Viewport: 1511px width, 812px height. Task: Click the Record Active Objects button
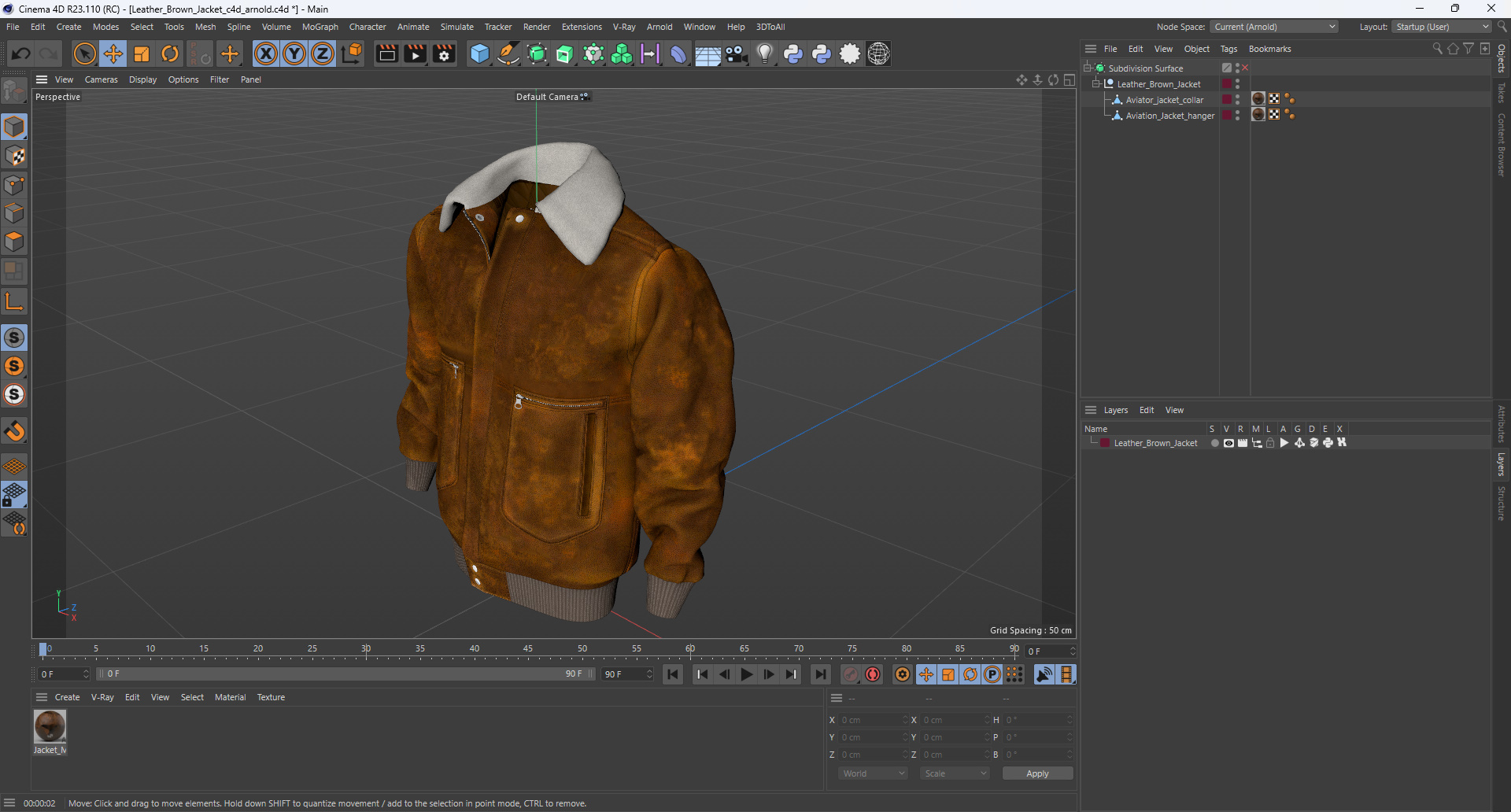click(851, 674)
